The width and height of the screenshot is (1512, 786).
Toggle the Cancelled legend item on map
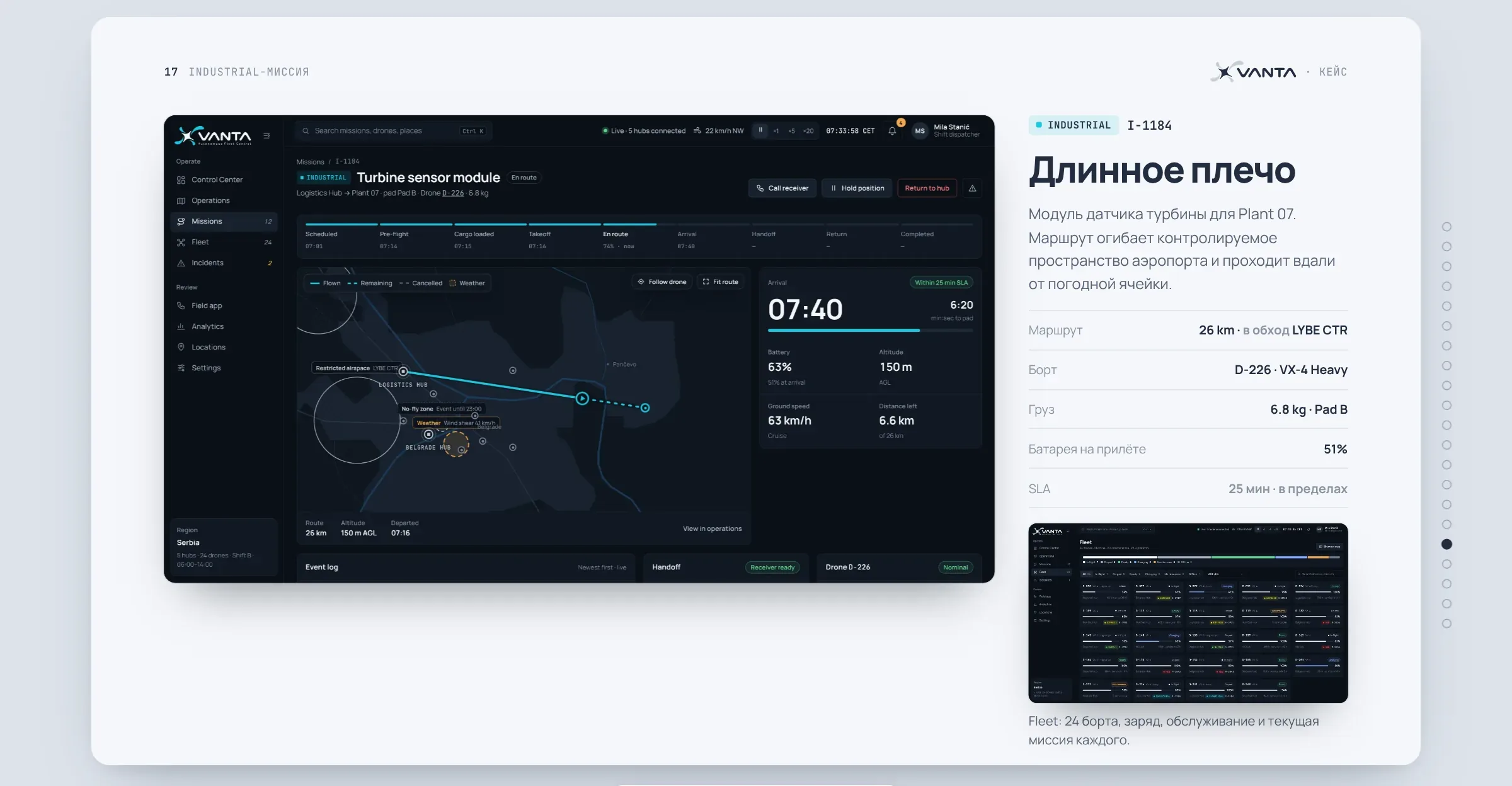pyautogui.click(x=421, y=283)
